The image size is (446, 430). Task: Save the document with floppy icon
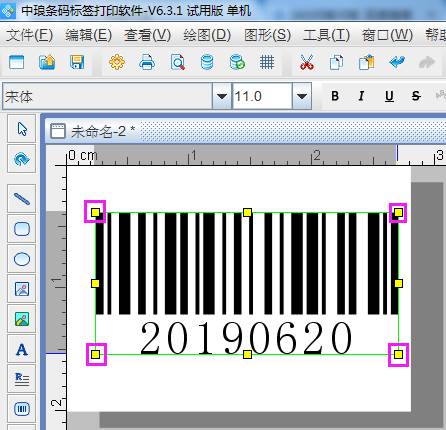click(77, 62)
